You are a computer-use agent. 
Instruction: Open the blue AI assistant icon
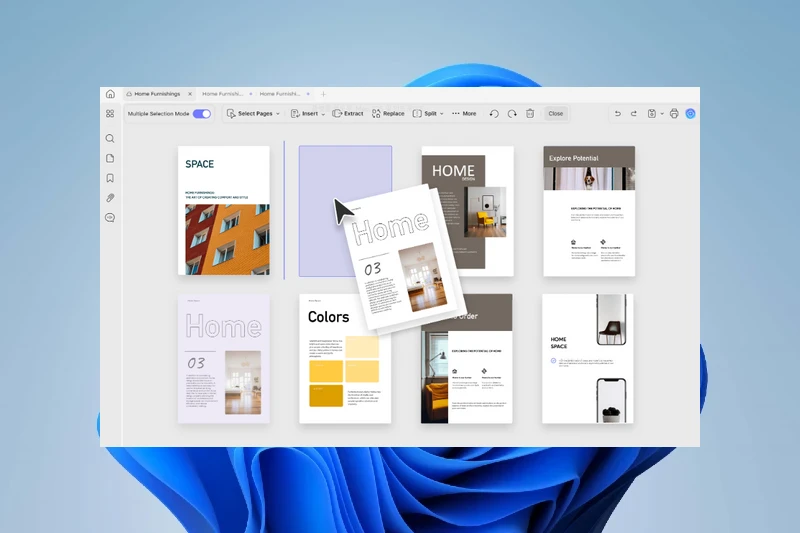point(690,114)
